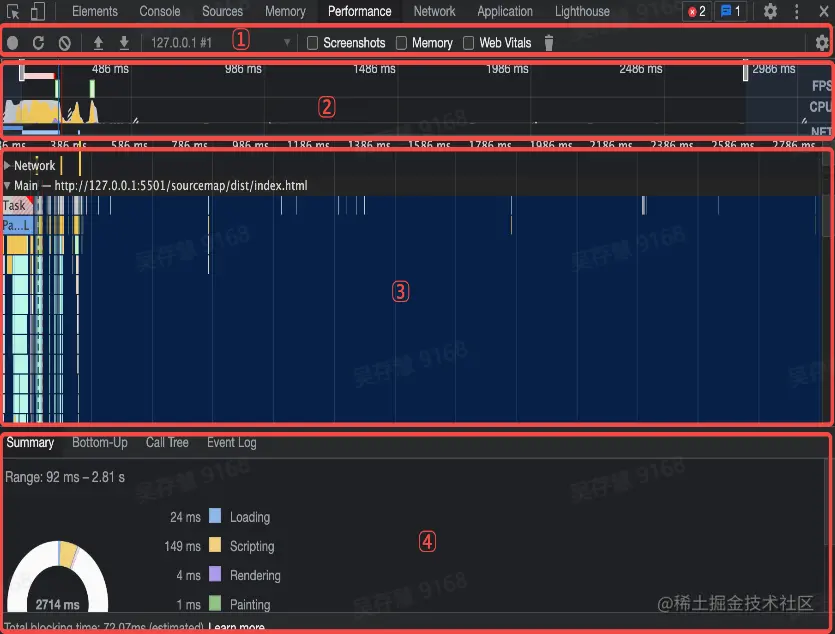Switch to the Network panel tab

[435, 11]
